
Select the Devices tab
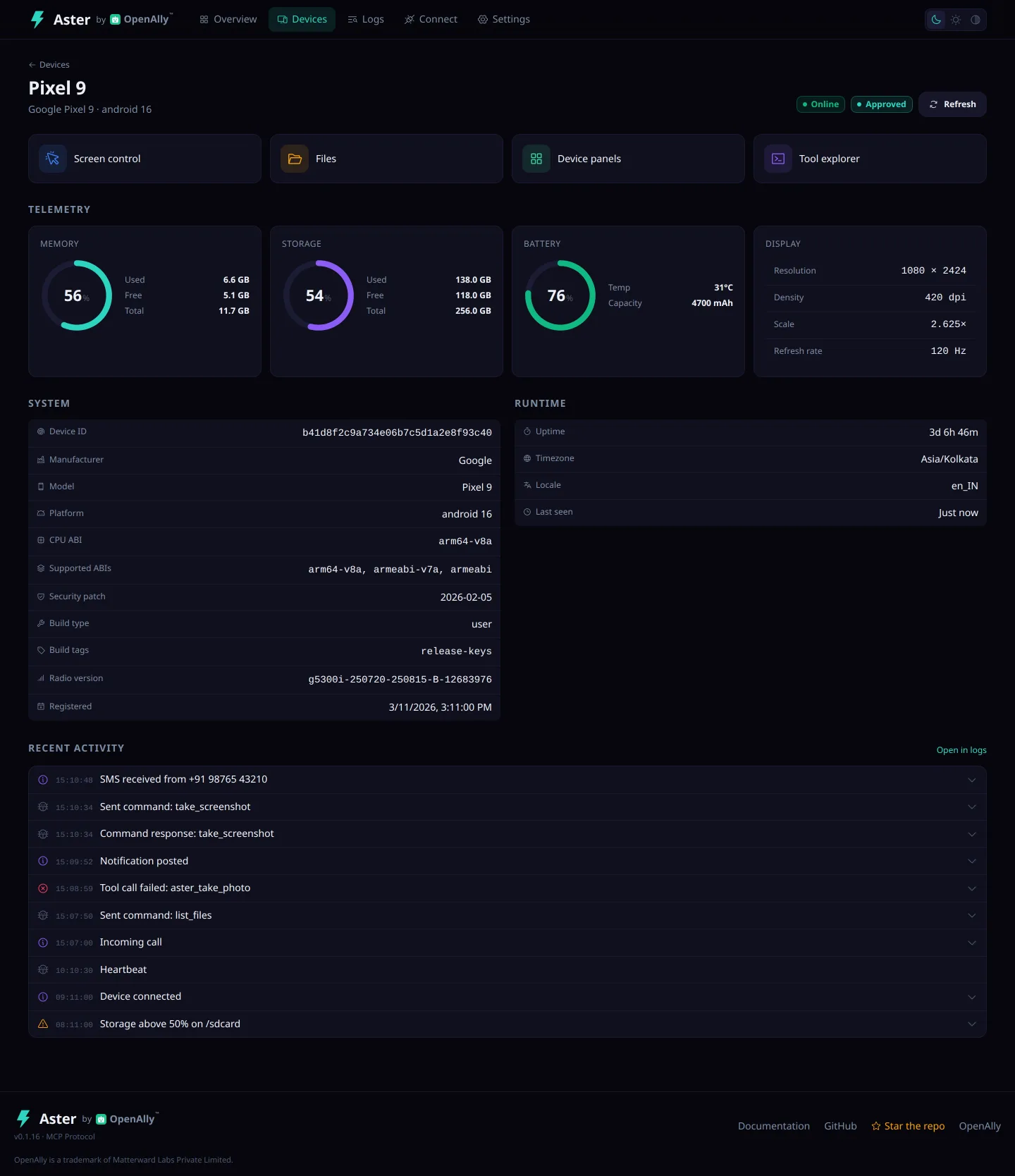point(302,20)
